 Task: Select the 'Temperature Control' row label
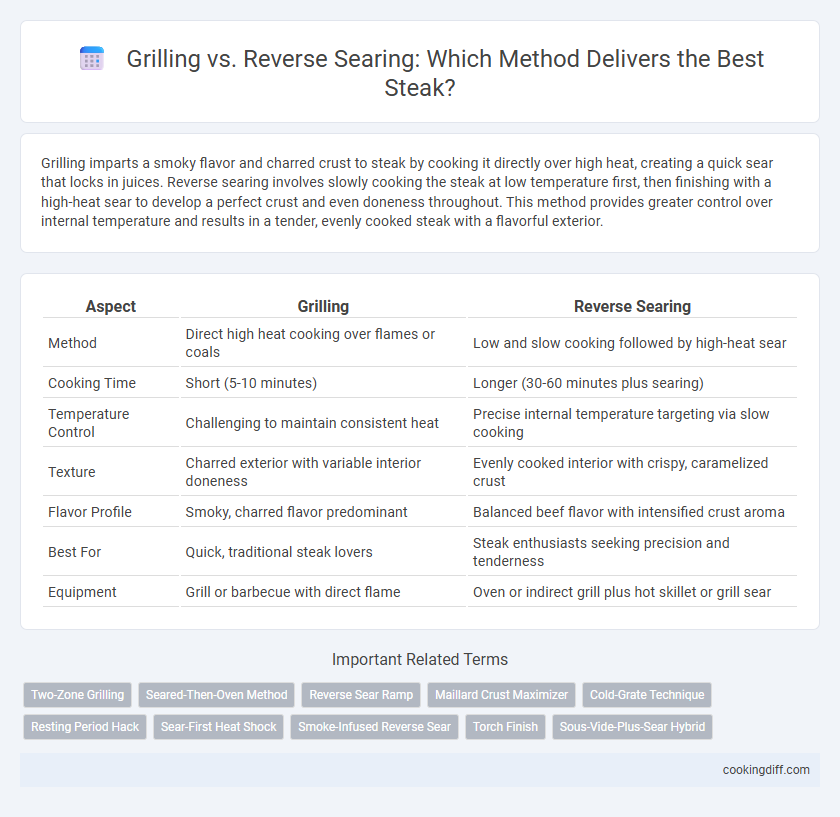point(88,423)
